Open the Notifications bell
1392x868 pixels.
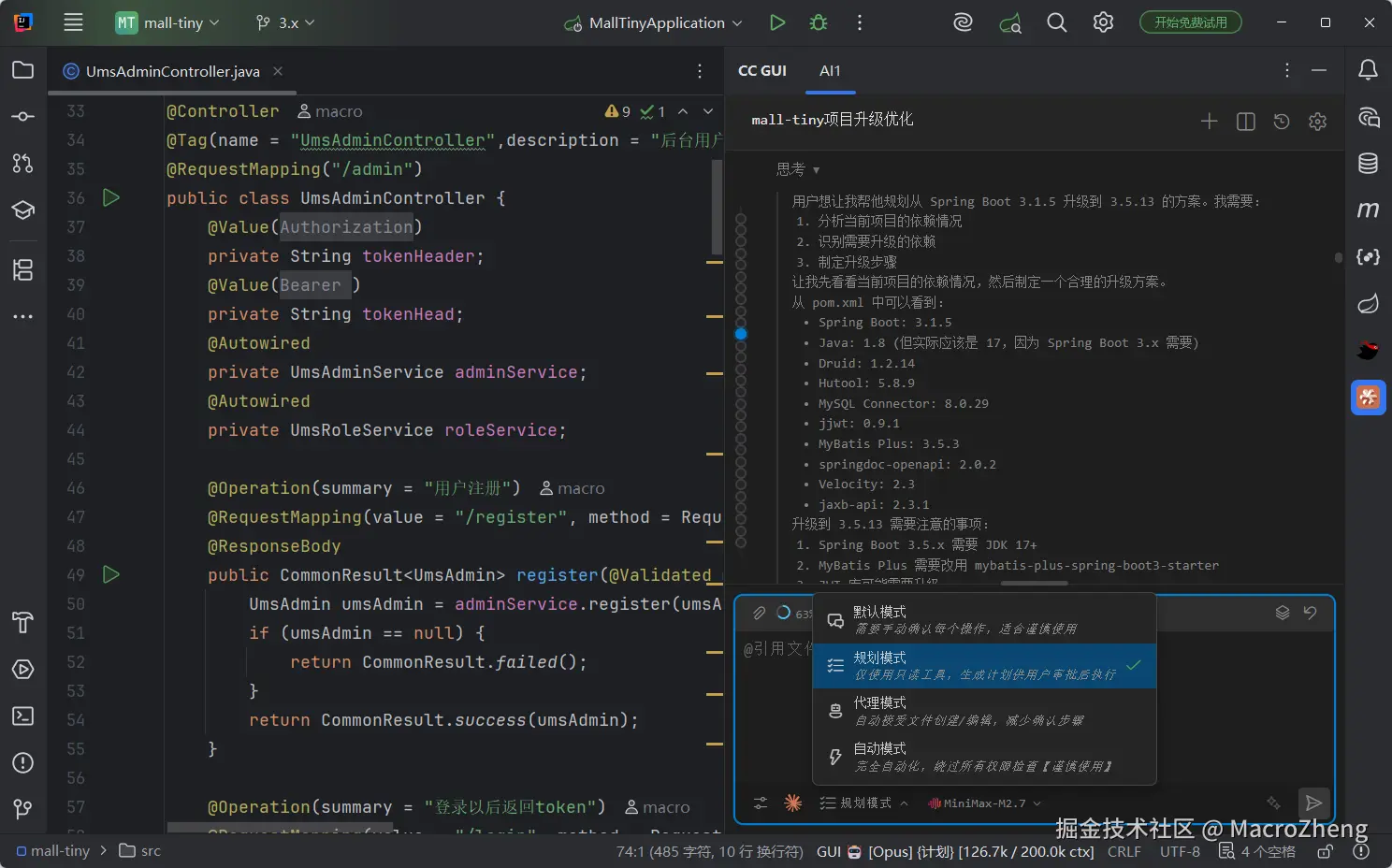(1368, 69)
